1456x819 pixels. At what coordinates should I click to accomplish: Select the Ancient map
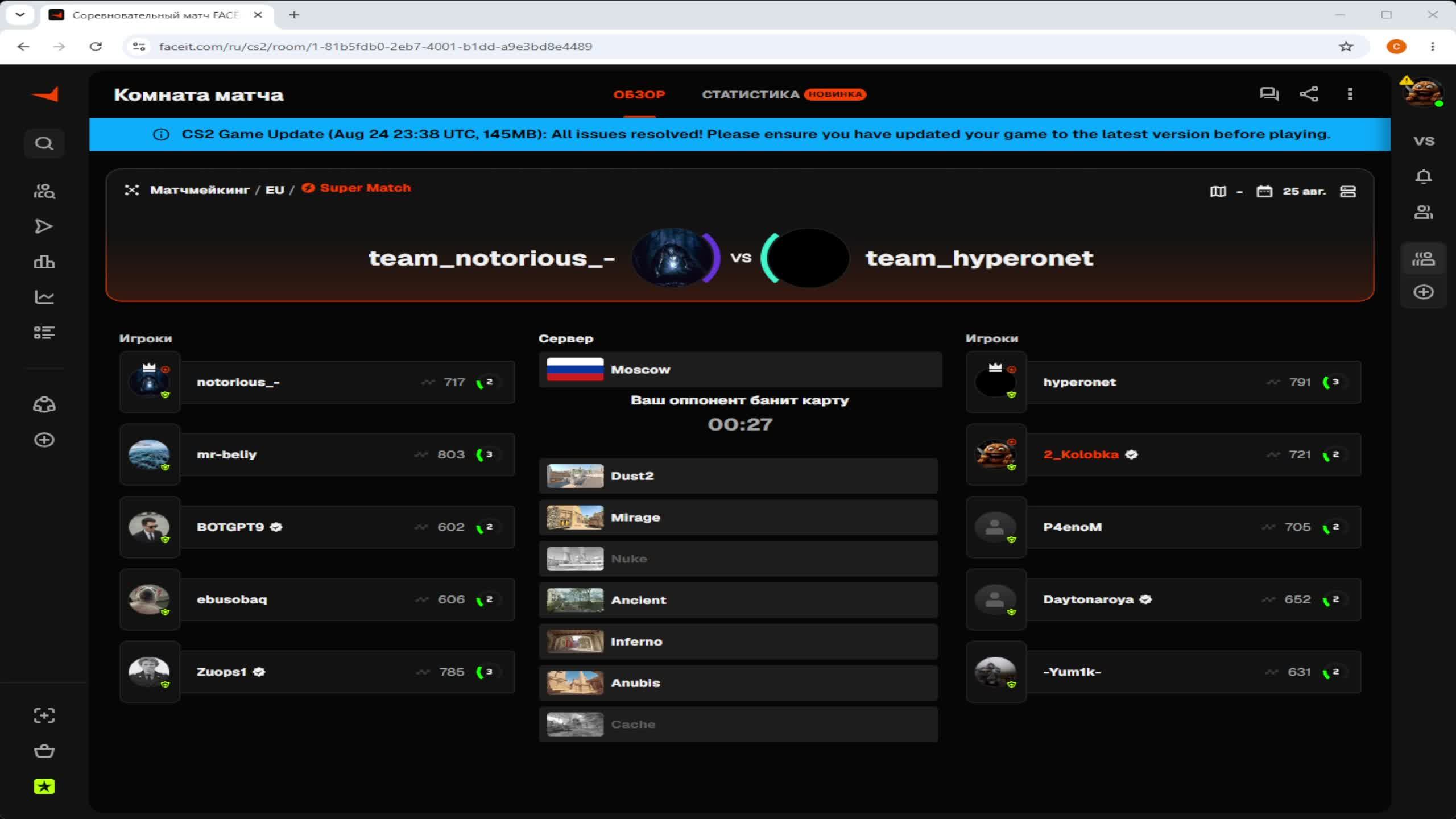pyautogui.click(x=738, y=600)
